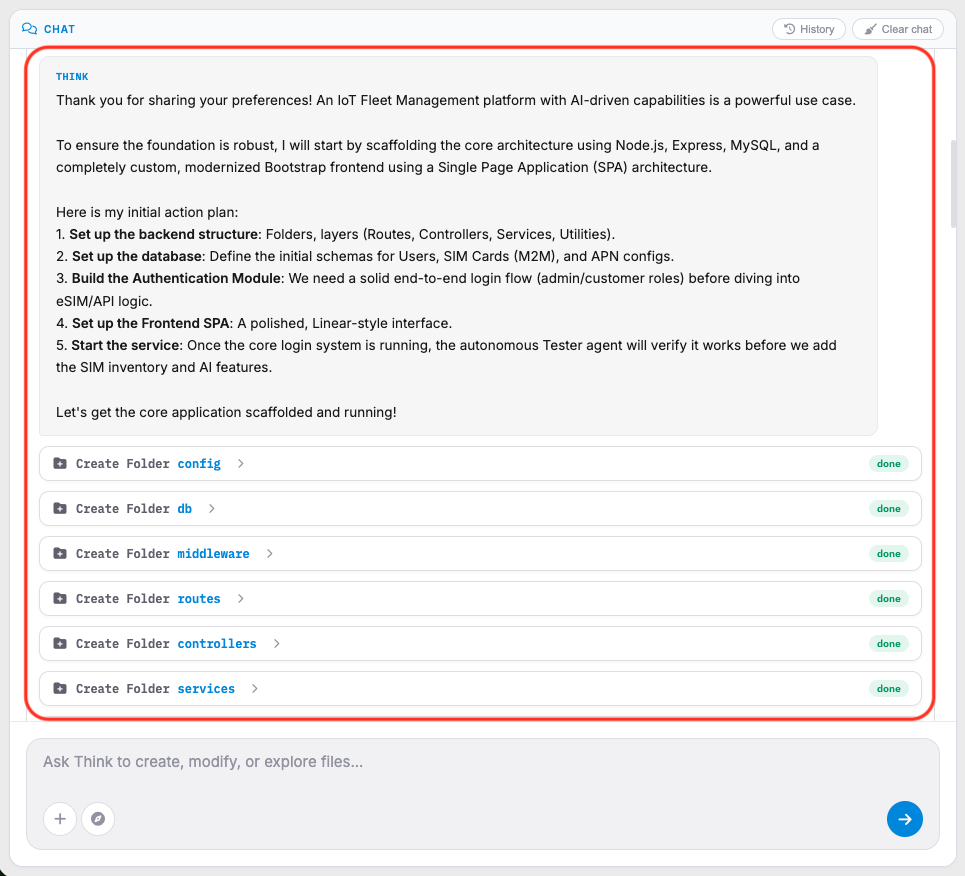Click the middleware folder name link
This screenshot has width=965, height=876.
(x=214, y=553)
